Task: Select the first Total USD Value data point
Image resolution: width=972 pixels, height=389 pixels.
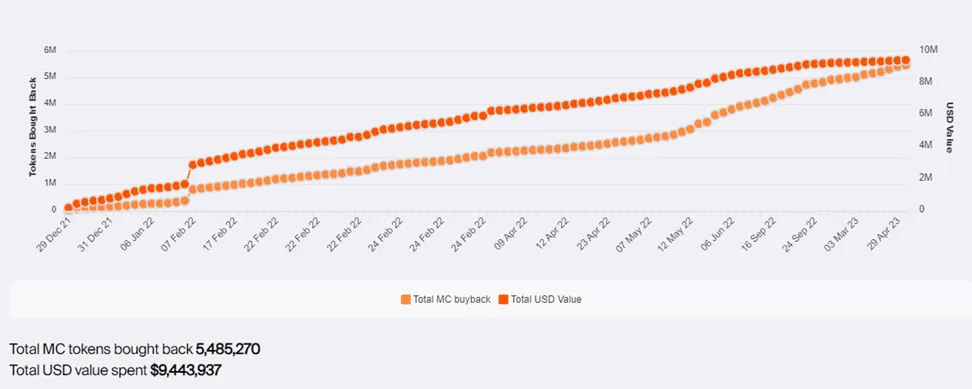Action: coord(68,208)
